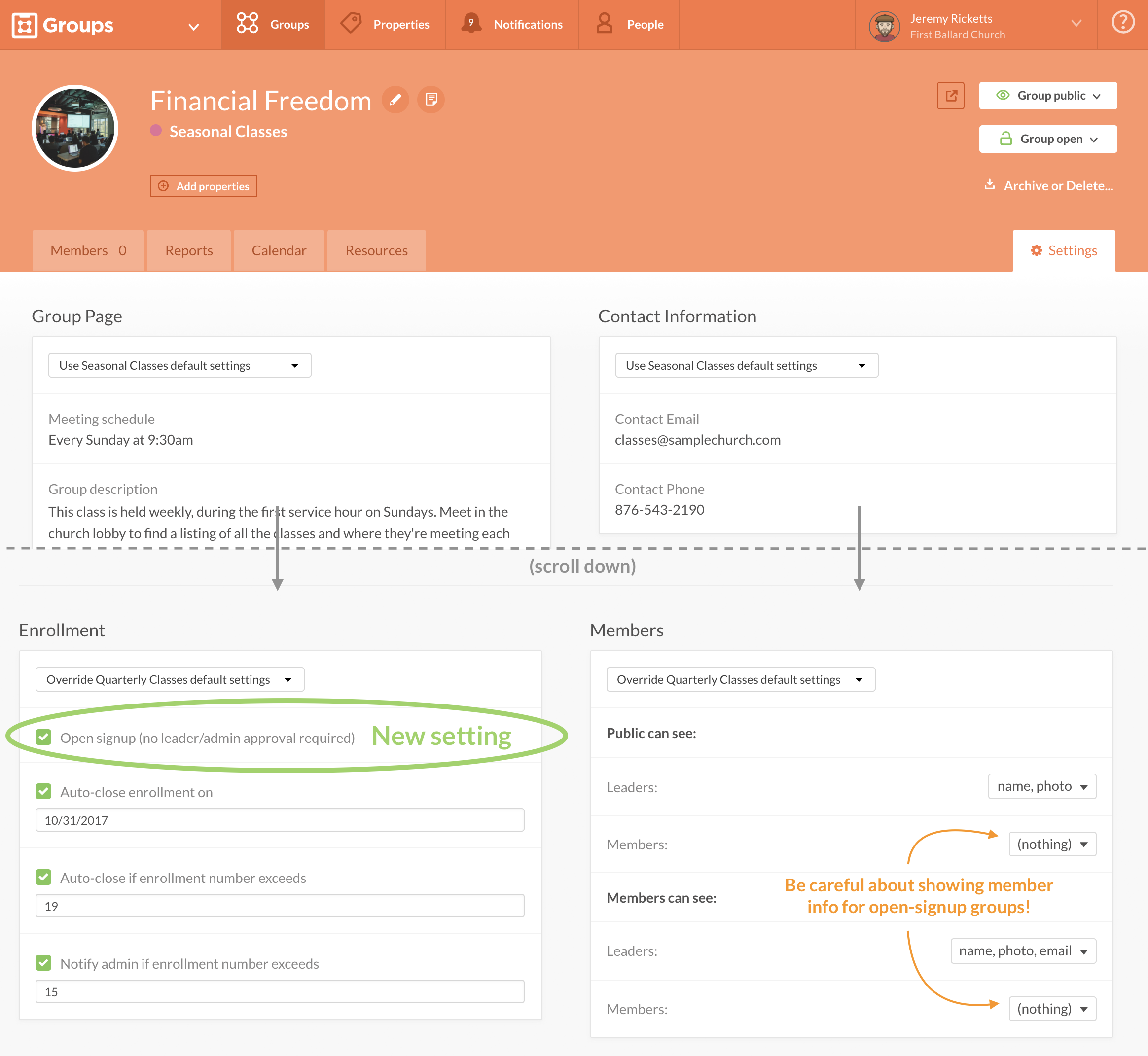
Task: Click the Archive or Delete link
Action: [1057, 186]
